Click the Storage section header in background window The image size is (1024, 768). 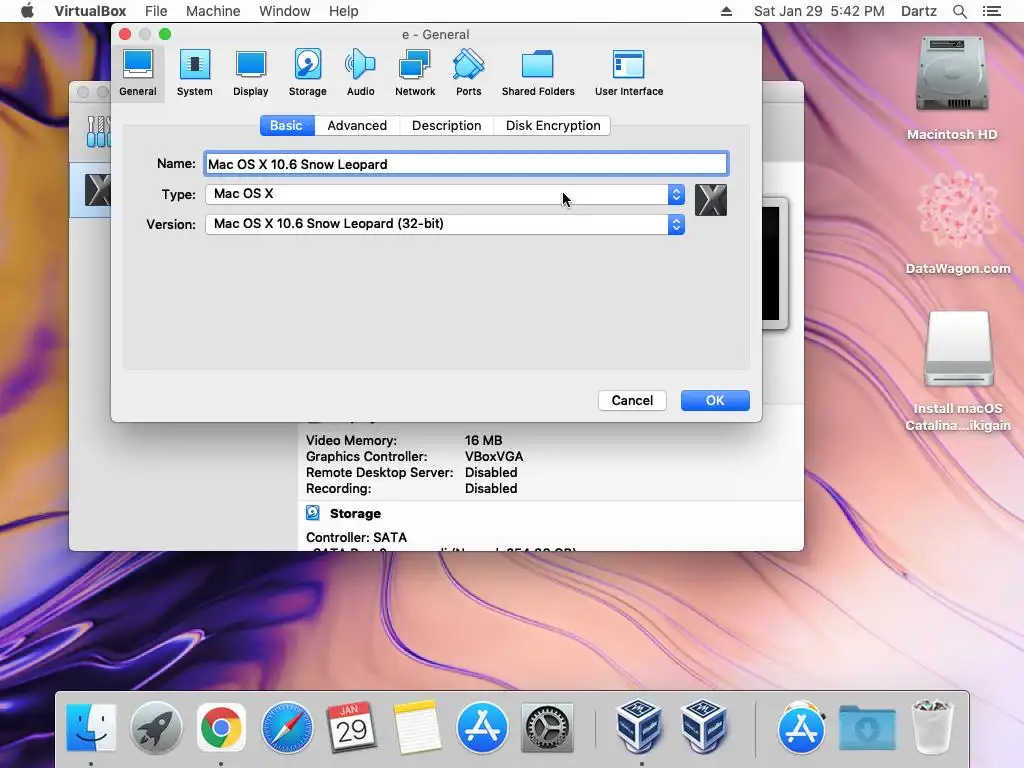[x=355, y=513]
